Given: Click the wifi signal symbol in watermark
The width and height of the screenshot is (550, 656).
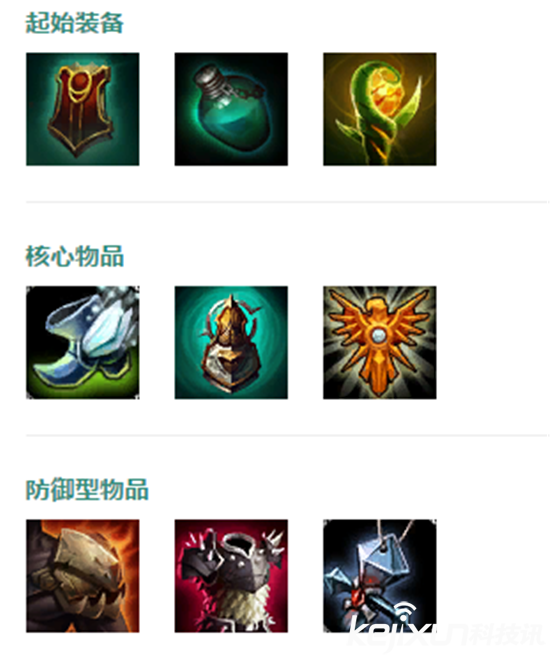Looking at the screenshot, I should [404, 612].
